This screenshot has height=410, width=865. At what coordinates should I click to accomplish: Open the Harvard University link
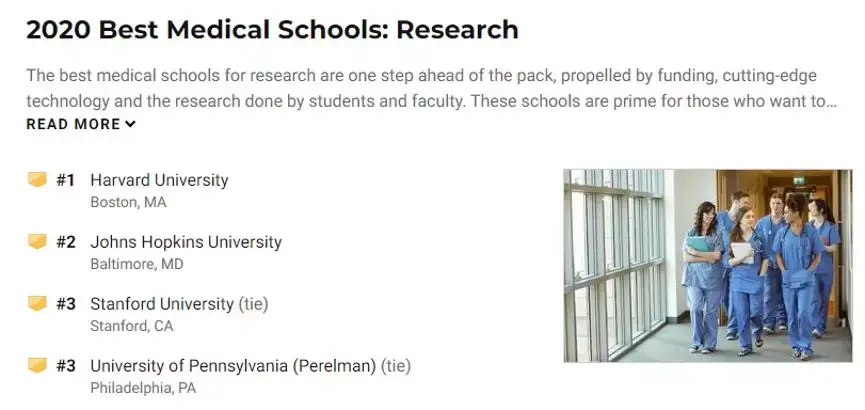tap(159, 180)
